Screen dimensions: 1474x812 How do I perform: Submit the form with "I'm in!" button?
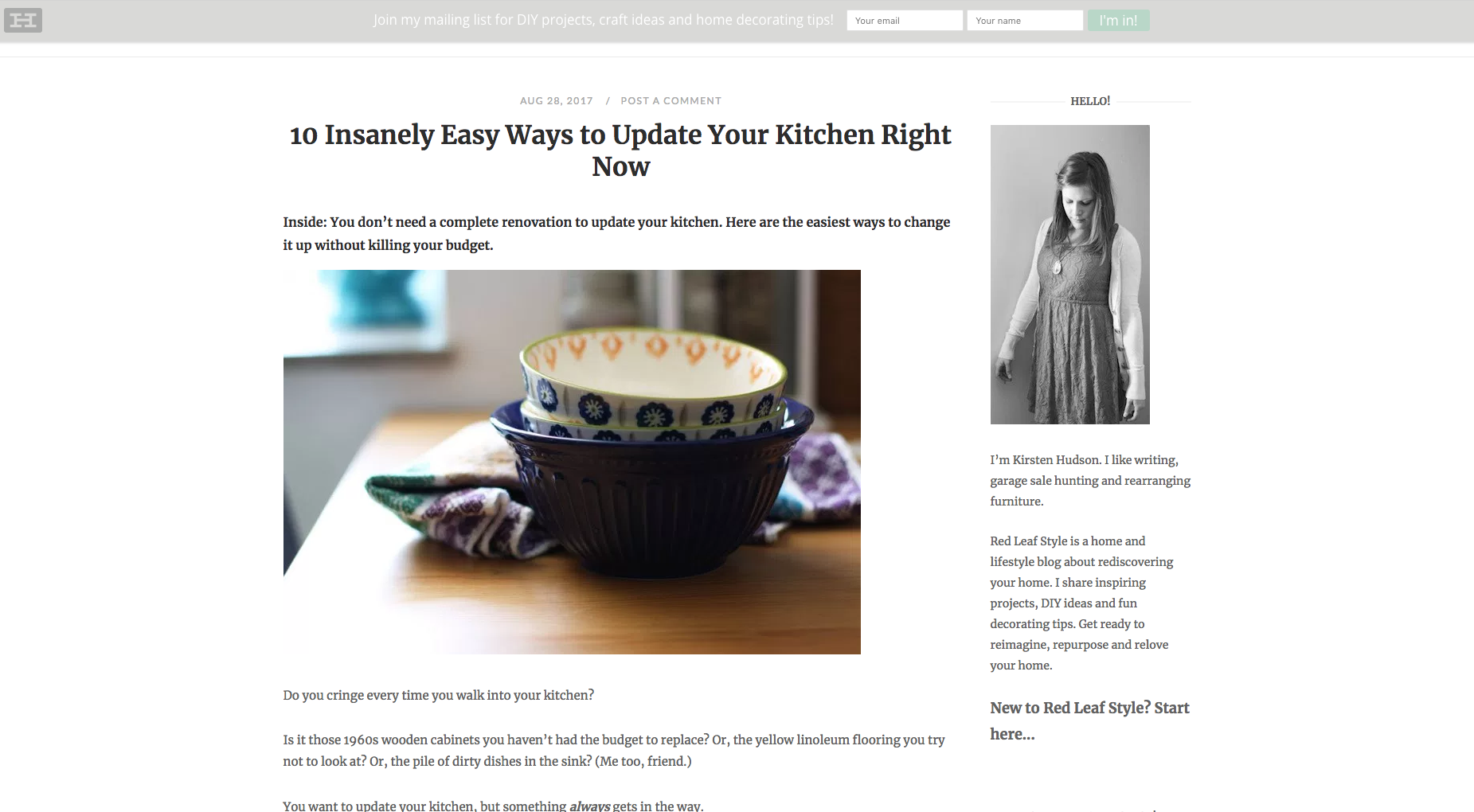pos(1118,21)
